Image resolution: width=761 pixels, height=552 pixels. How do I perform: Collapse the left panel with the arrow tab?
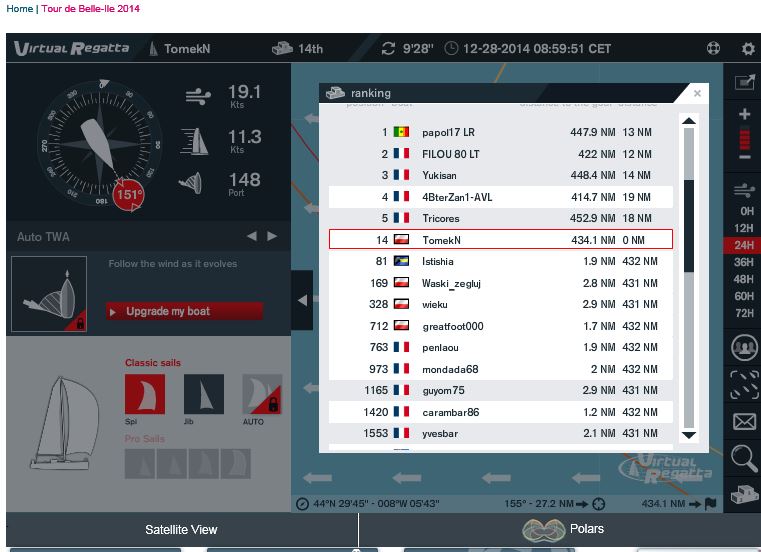pos(302,301)
